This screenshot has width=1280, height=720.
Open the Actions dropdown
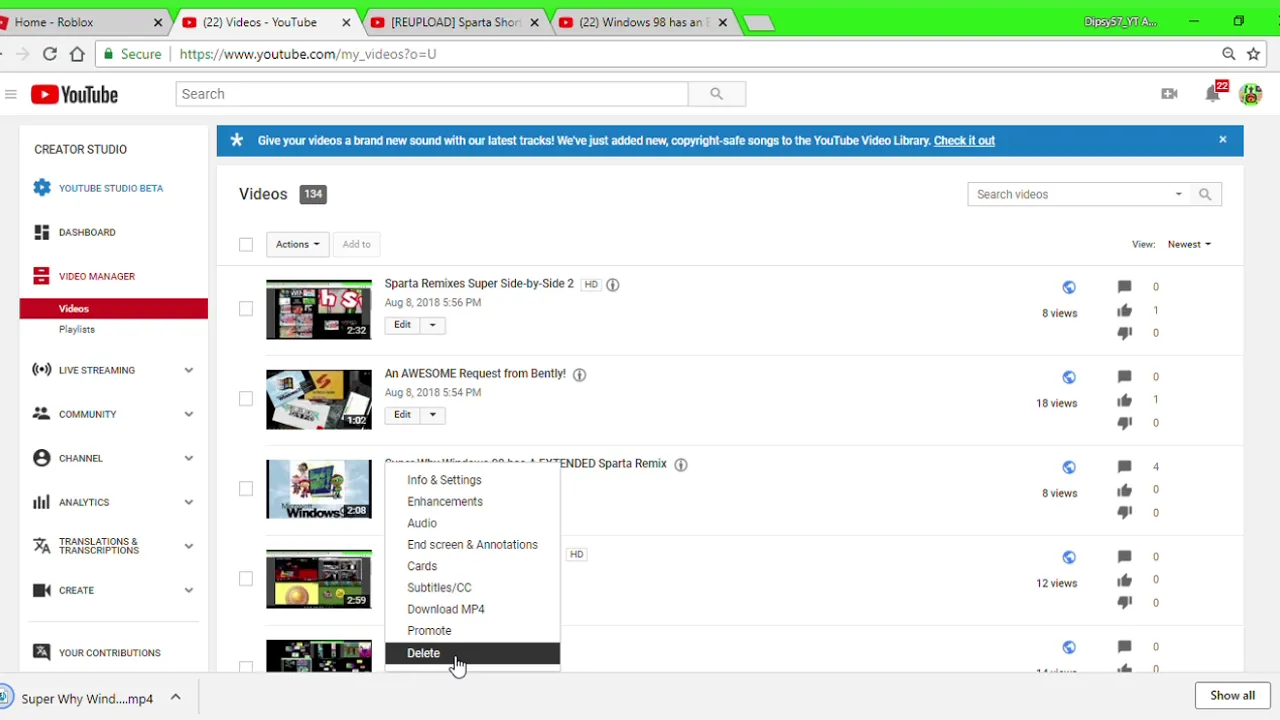pos(297,244)
